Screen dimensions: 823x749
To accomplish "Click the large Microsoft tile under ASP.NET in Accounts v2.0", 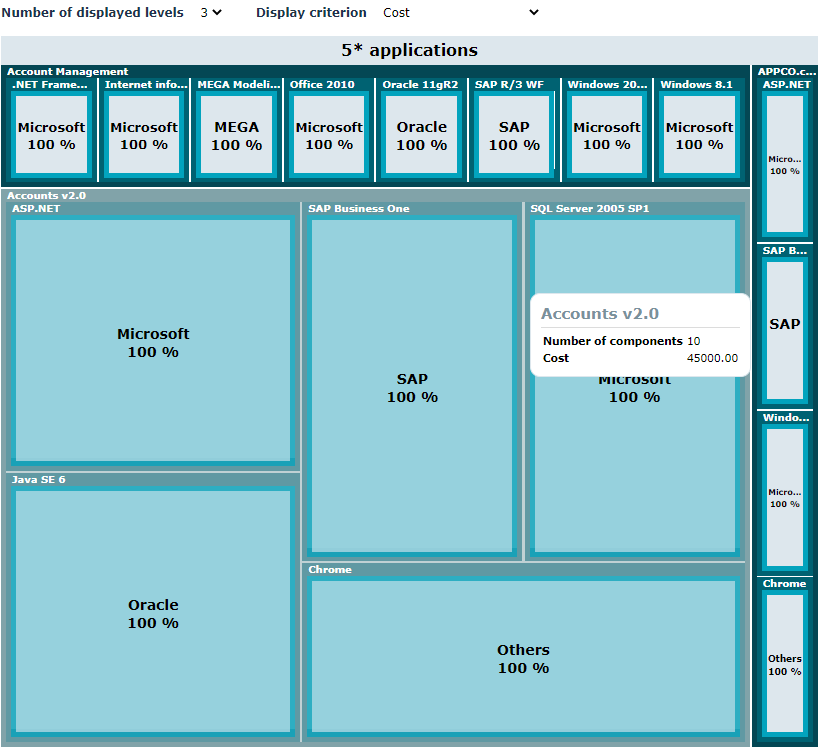I will point(153,342).
